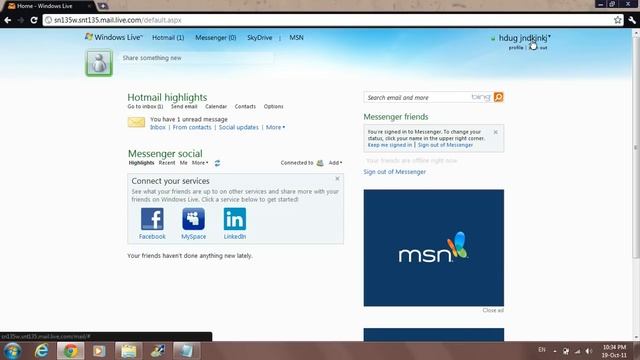
Task: Click the Send email link
Action: (x=184, y=107)
